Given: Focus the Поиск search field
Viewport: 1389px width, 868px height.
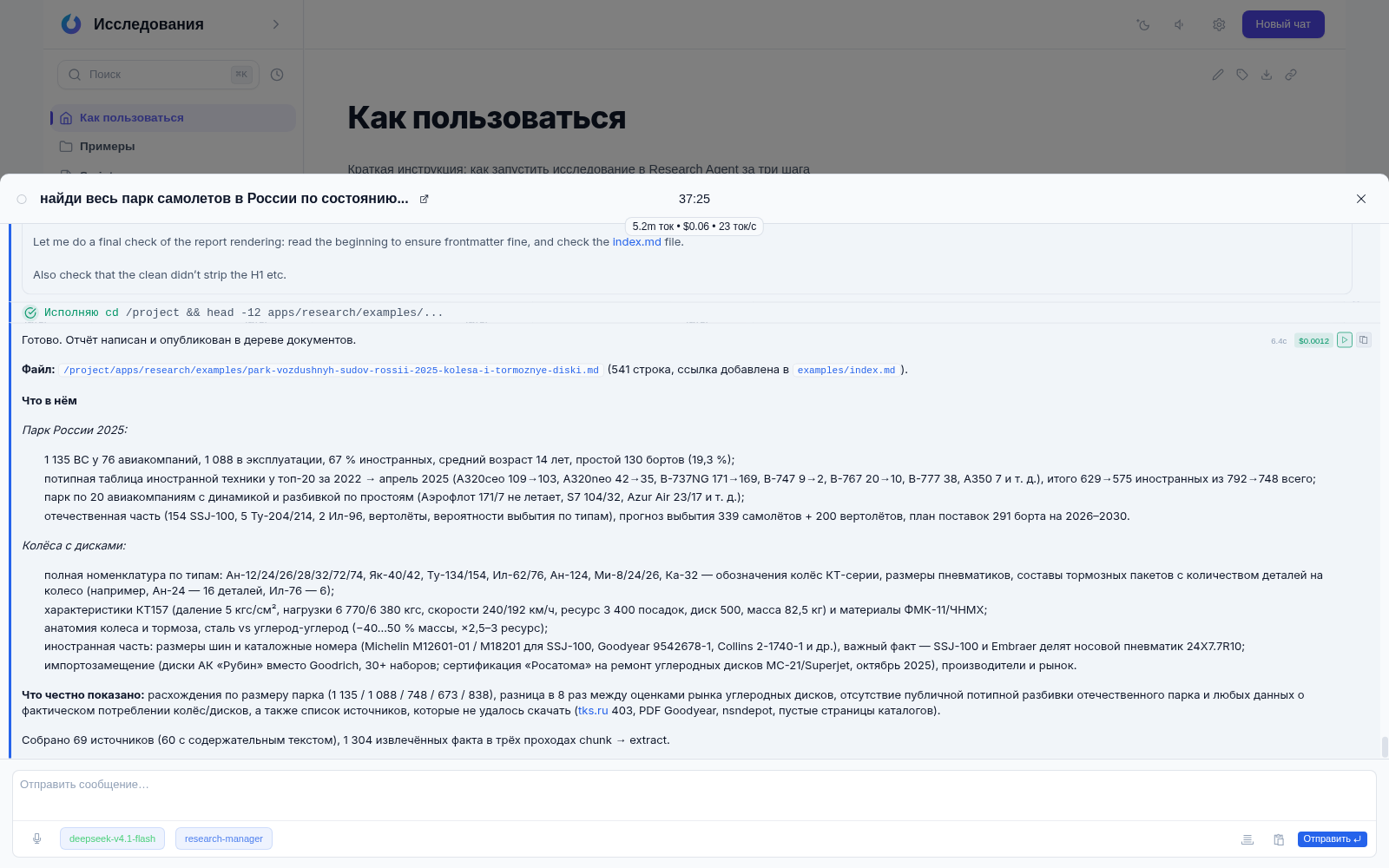Looking at the screenshot, I should (x=158, y=75).
